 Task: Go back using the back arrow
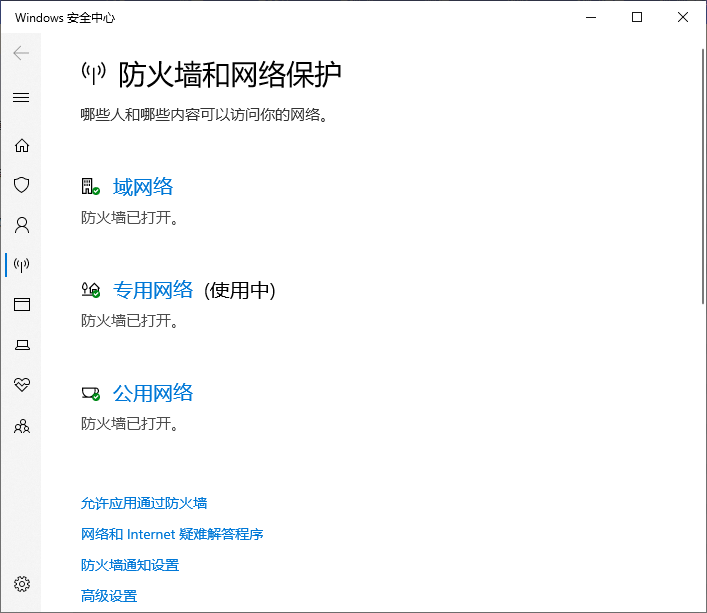click(x=21, y=53)
